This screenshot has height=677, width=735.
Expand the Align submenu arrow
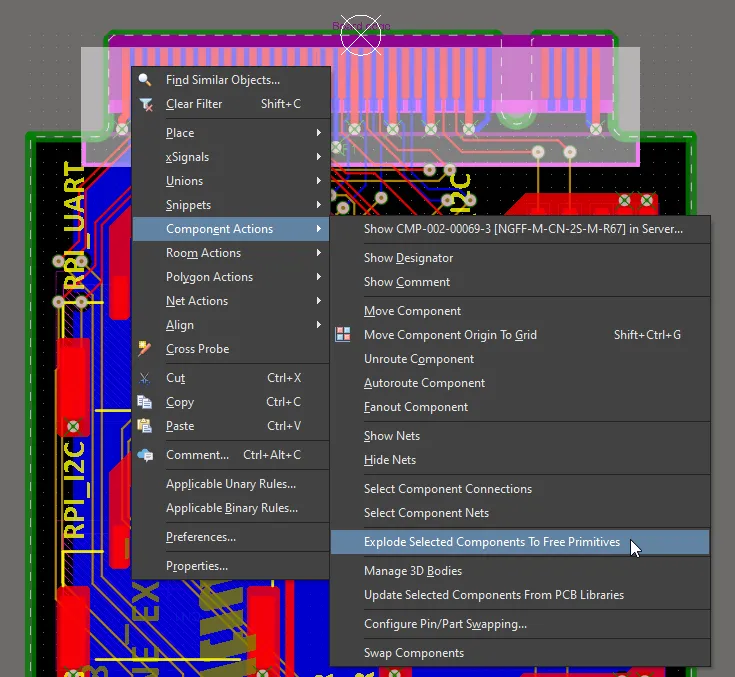tap(319, 324)
